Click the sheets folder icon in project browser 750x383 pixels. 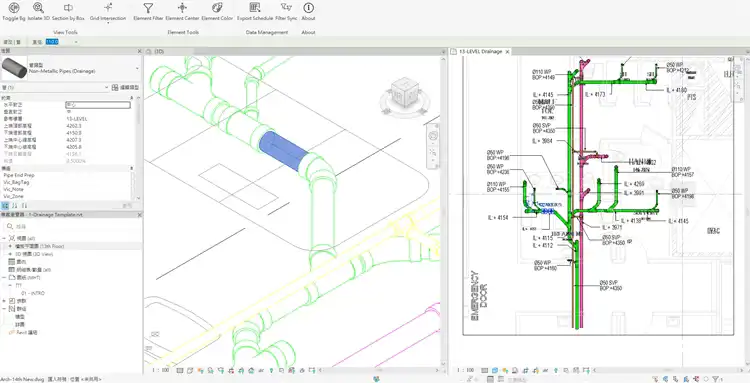point(12,277)
